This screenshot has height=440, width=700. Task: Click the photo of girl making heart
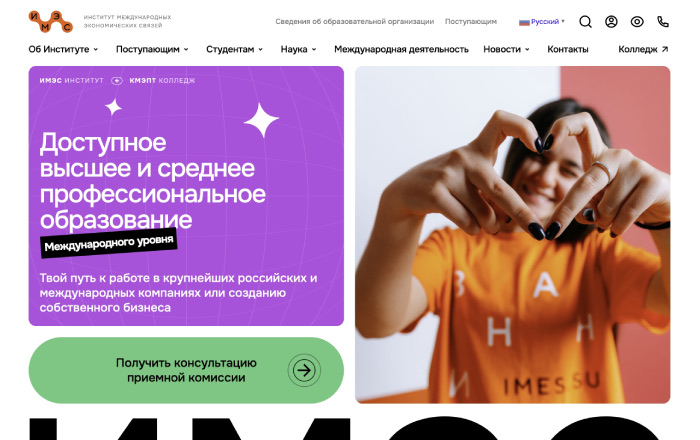click(512, 235)
